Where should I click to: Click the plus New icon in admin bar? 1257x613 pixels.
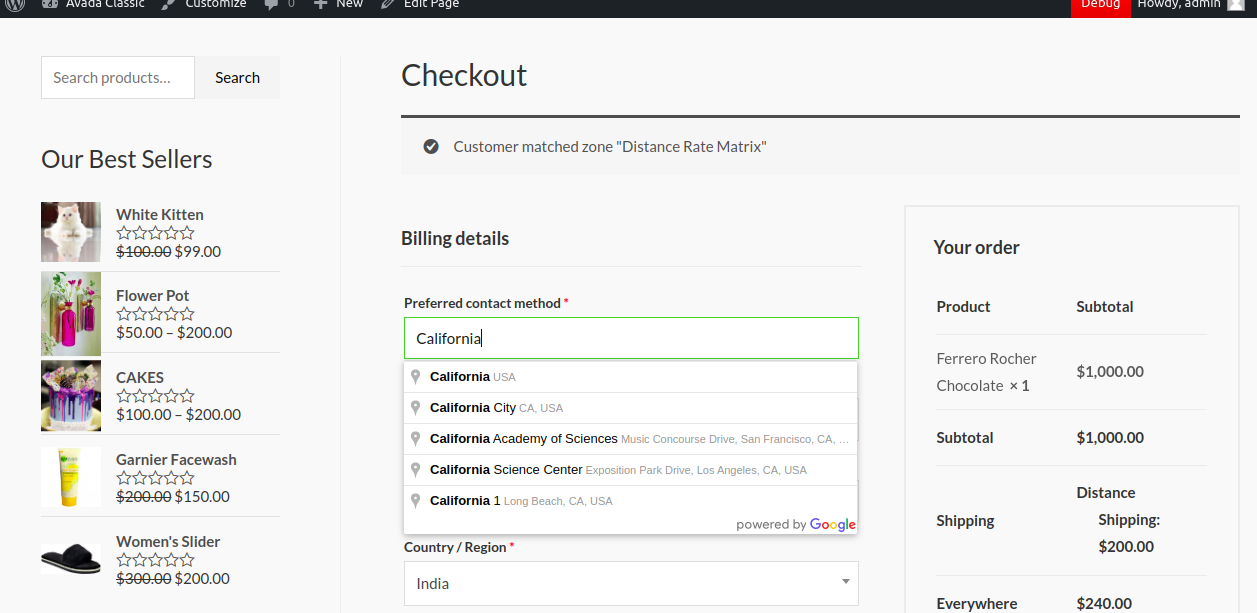point(320,4)
